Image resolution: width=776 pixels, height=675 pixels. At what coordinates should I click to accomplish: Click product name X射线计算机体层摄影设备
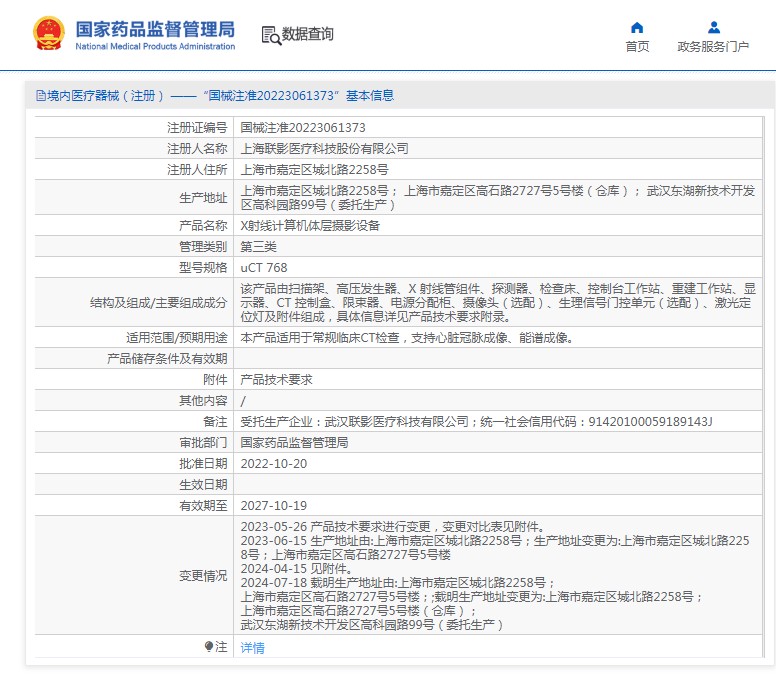(x=311, y=226)
